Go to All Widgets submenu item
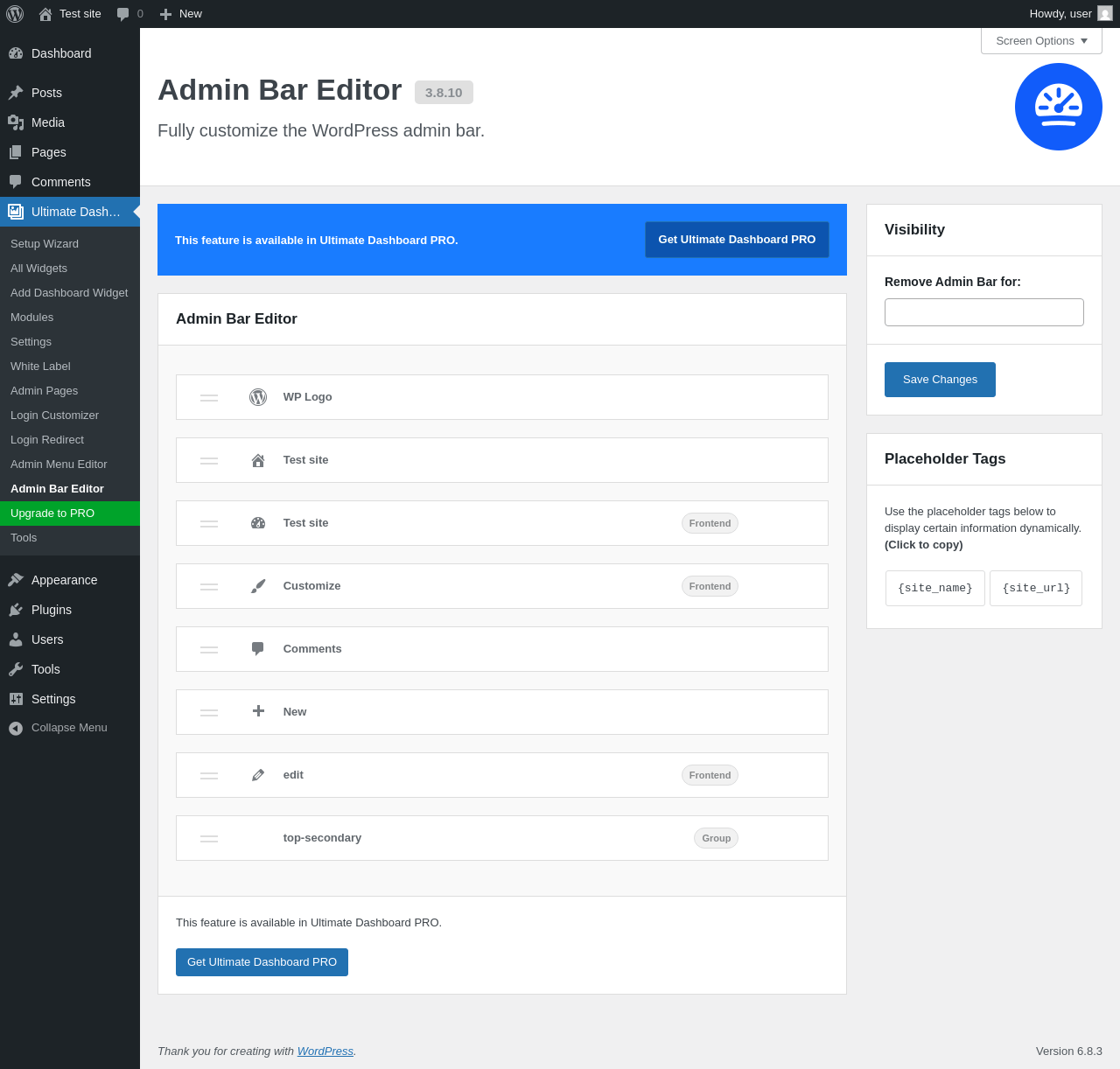This screenshot has width=1120, height=1069. click(x=70, y=269)
